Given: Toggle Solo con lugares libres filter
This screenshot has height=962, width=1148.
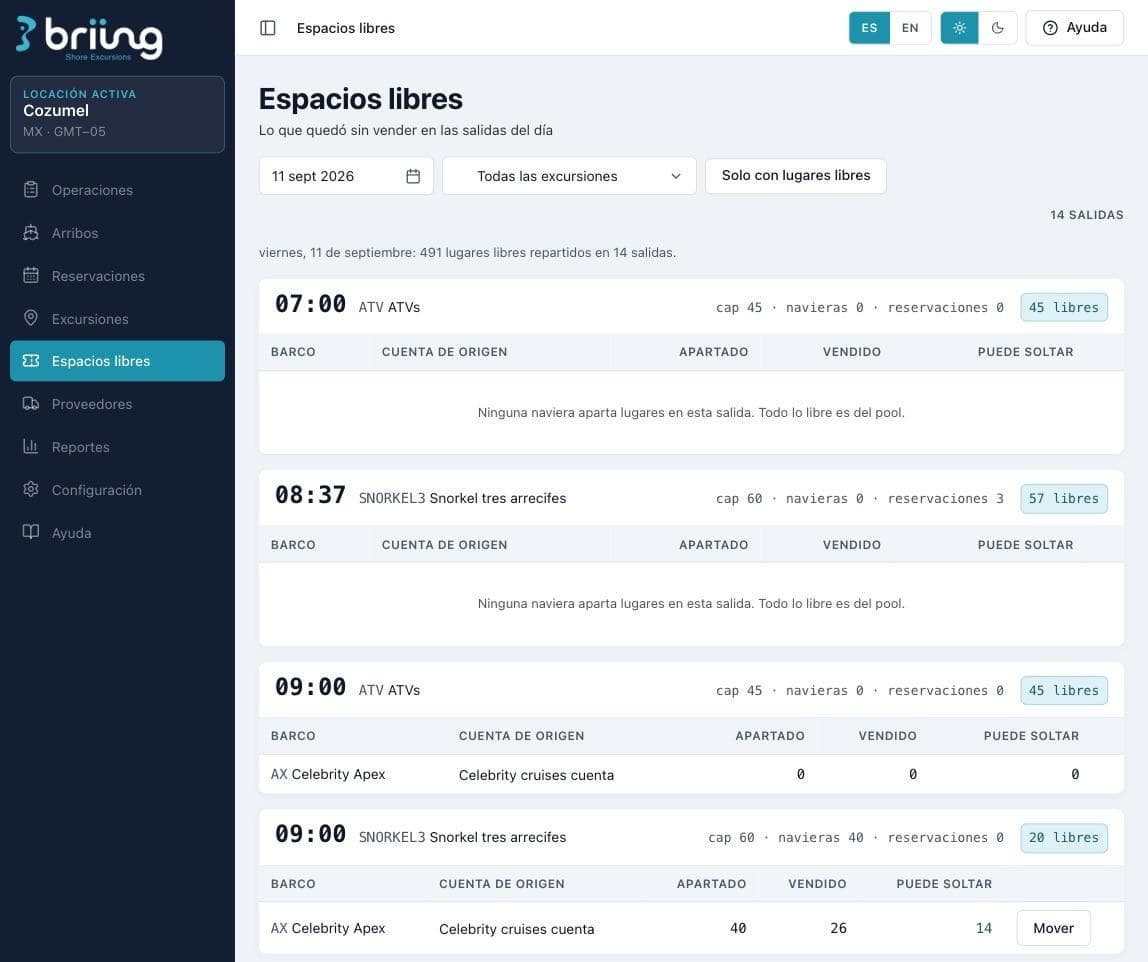Looking at the screenshot, I should click(x=796, y=176).
